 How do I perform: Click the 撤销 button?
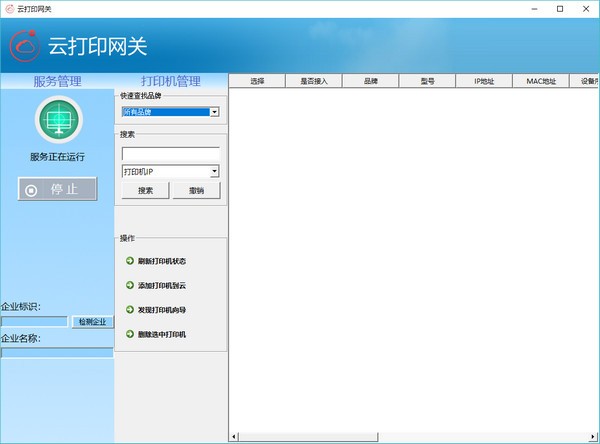(x=195, y=190)
